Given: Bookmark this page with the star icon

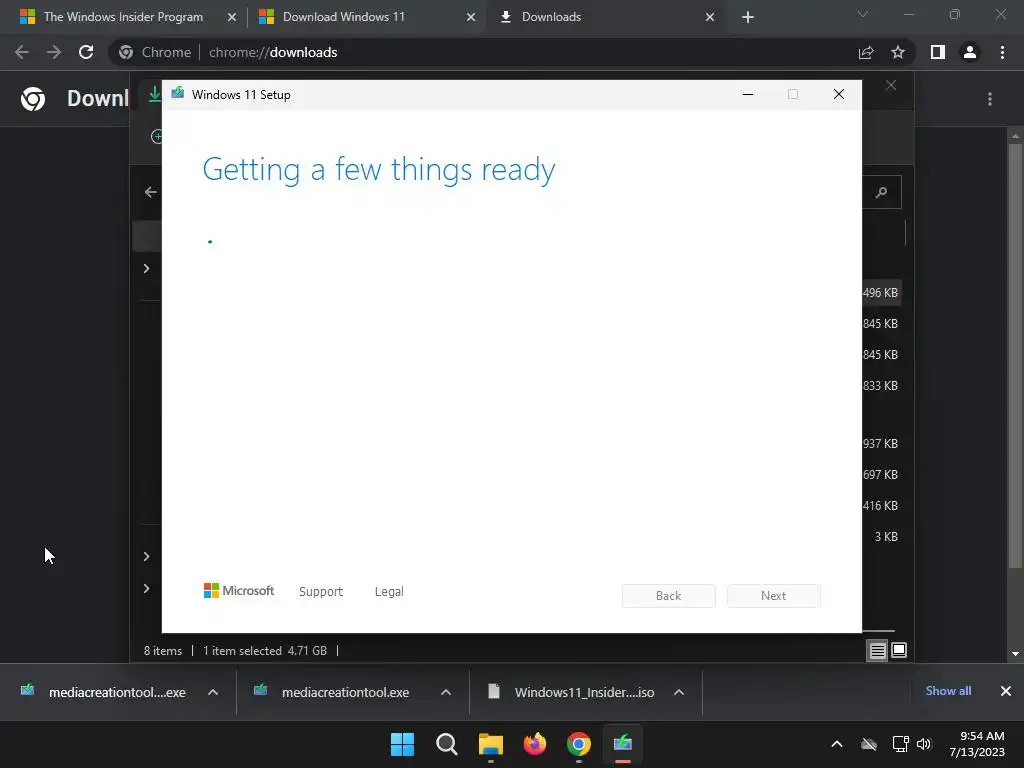Looking at the screenshot, I should (898, 52).
